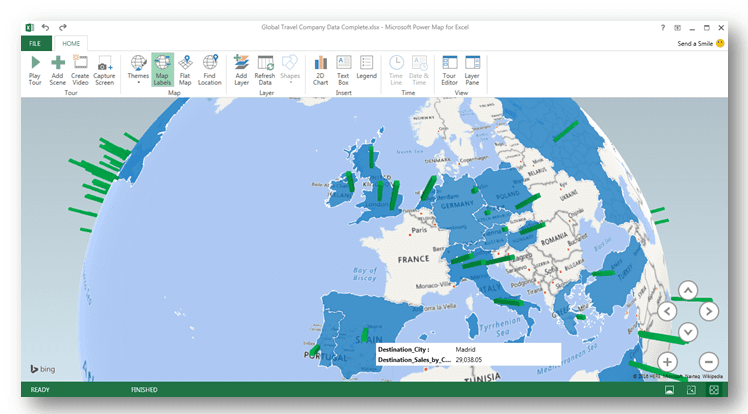The width and height of the screenshot is (748, 414).
Task: Click the bing logo
Action: 43,369
